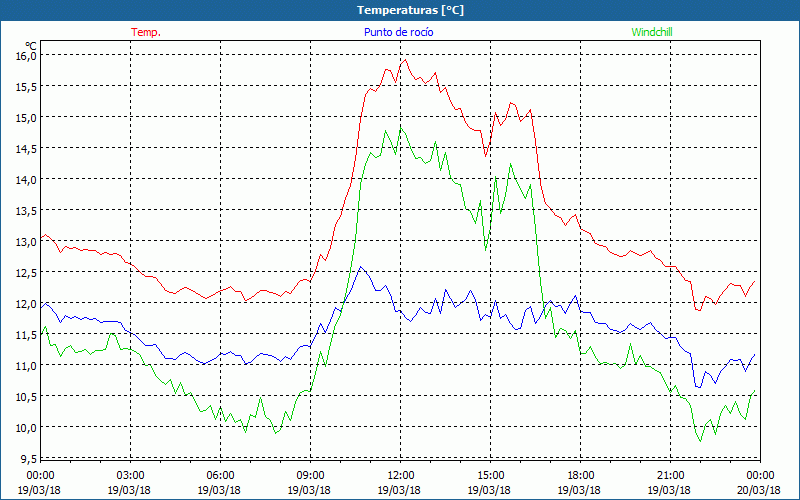Click the 15:00 time axis label
This screenshot has width=800, height=500.
[x=490, y=476]
